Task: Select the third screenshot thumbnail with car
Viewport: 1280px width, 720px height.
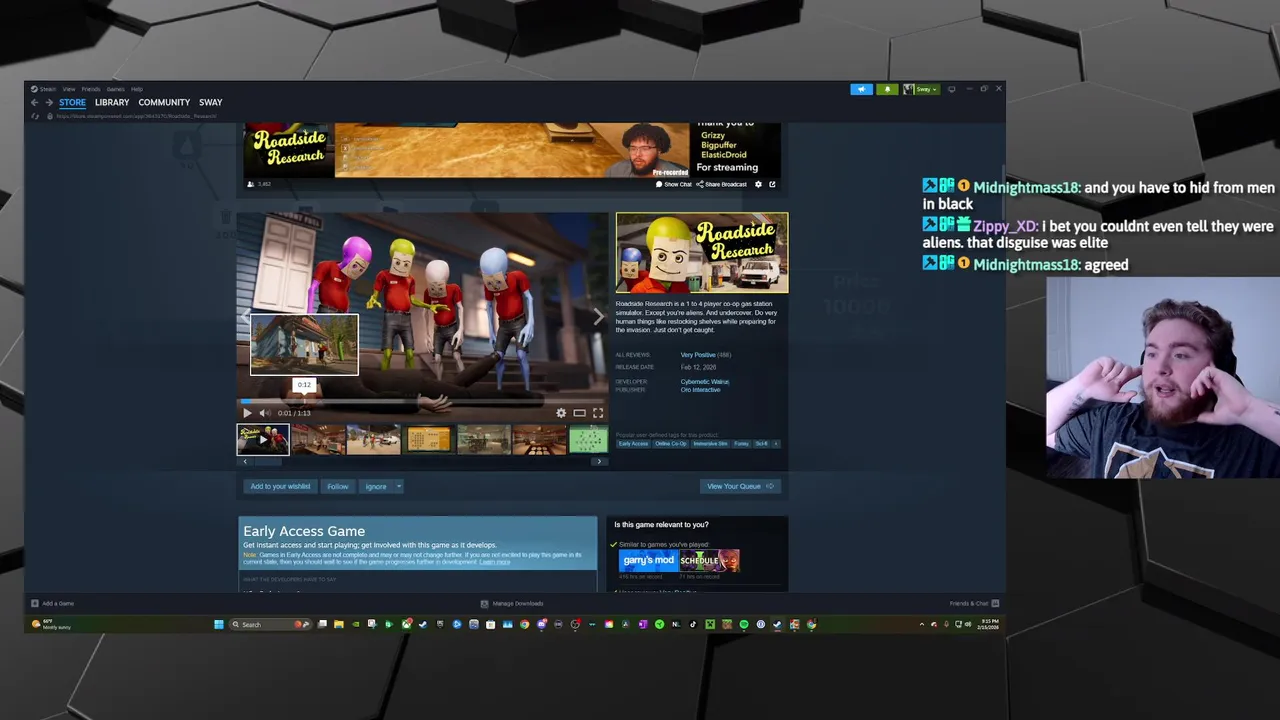Action: (x=373, y=439)
